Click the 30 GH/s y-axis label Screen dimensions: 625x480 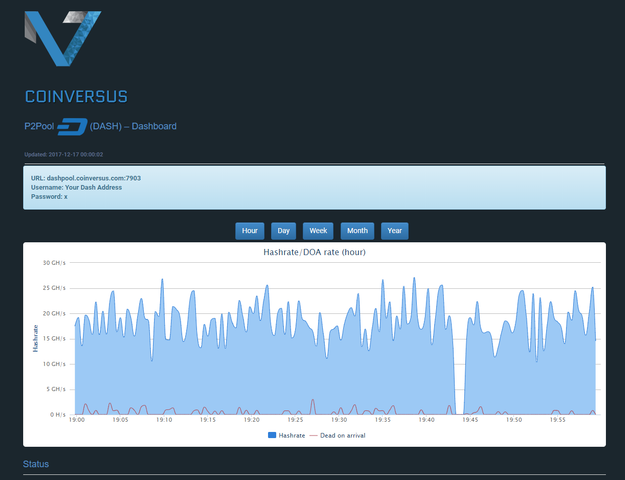click(x=54, y=263)
